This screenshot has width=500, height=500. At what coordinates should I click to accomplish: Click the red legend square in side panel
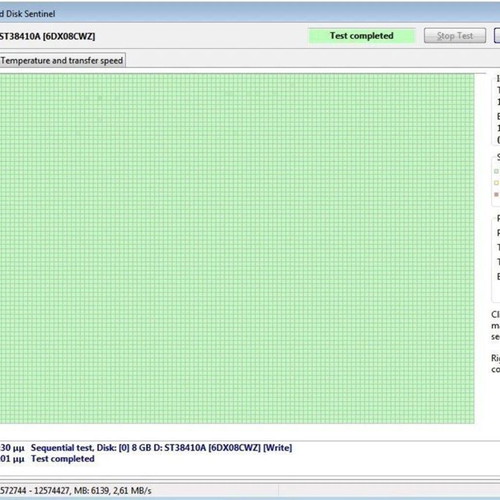[x=496, y=194]
